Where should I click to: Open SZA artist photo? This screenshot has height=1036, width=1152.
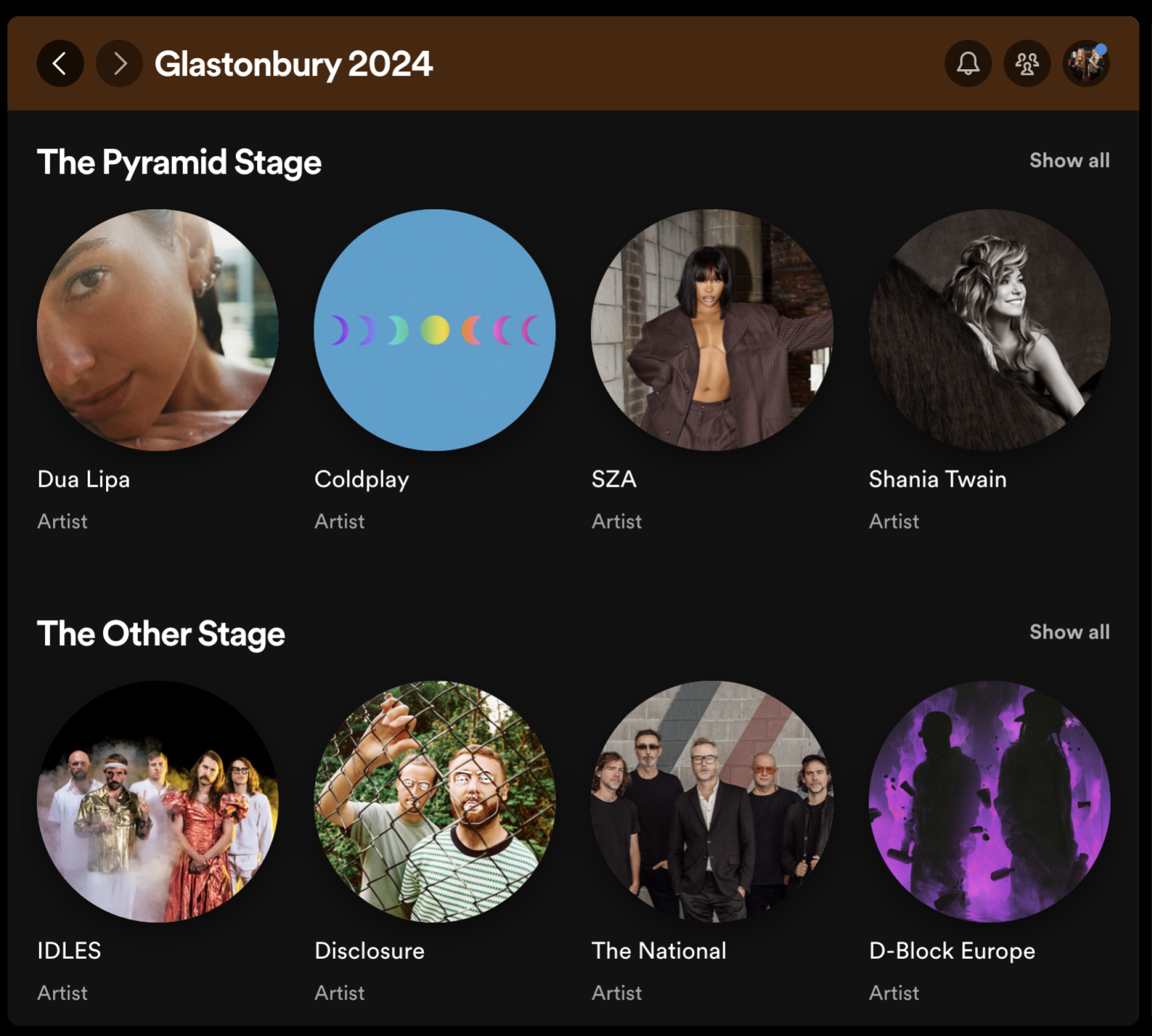pyautogui.click(x=712, y=330)
